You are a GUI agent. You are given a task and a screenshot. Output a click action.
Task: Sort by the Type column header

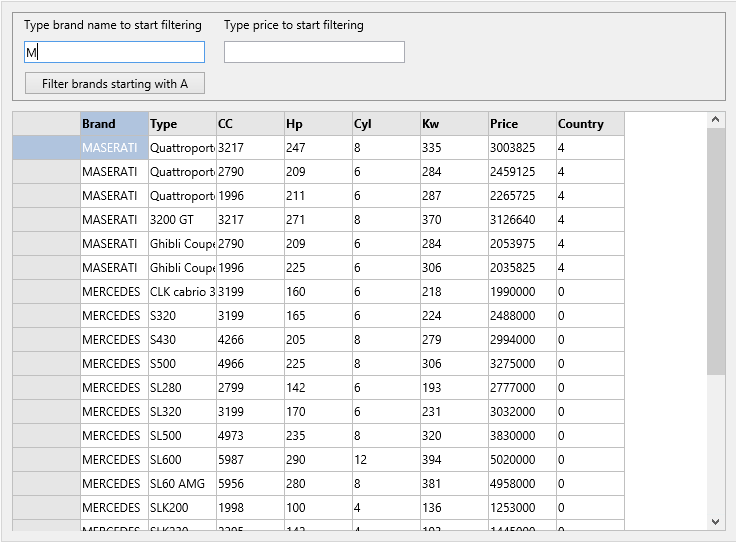[183, 124]
